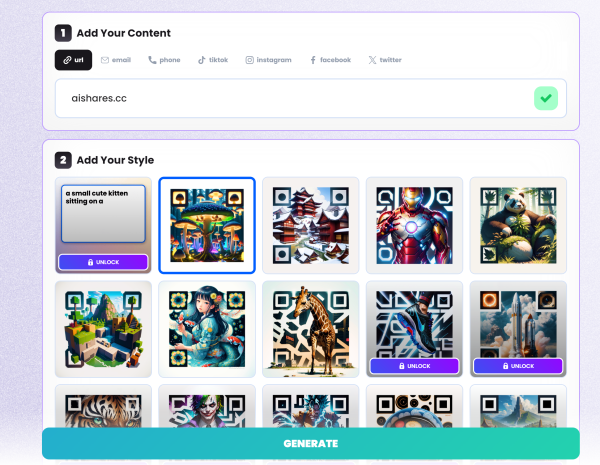600x465 pixels.
Task: Unlock the custom prompt style
Action: pyautogui.click(x=103, y=262)
